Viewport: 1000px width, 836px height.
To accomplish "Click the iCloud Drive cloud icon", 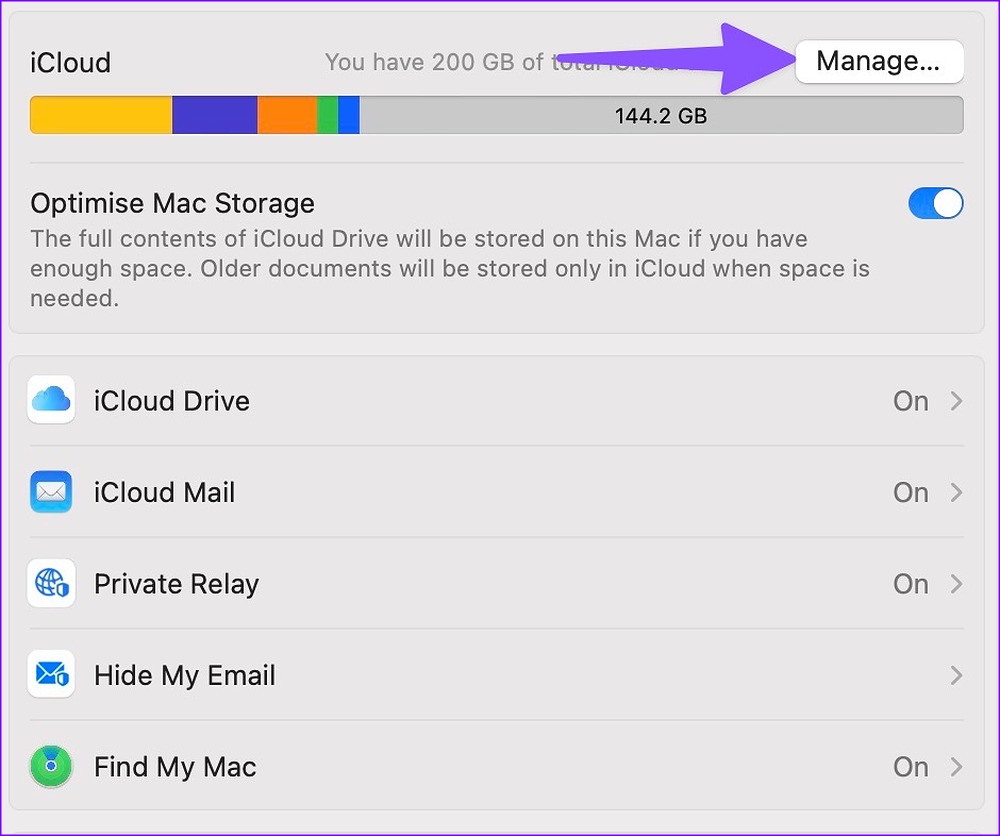I will (x=51, y=401).
